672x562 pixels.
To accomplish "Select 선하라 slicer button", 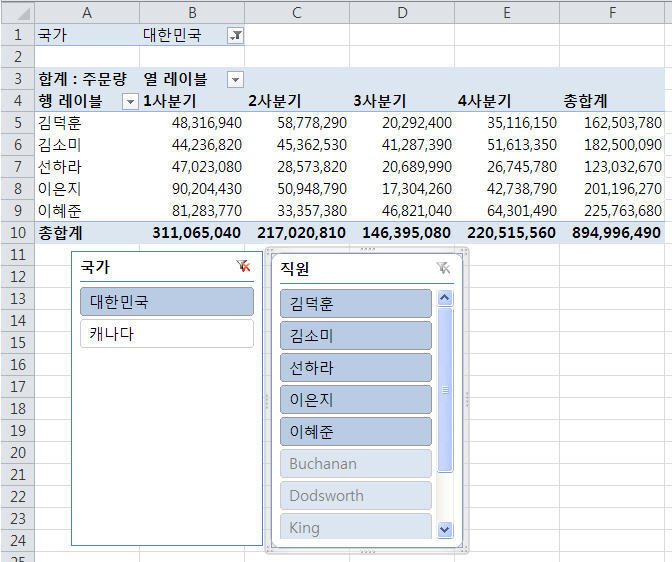I will click(355, 368).
